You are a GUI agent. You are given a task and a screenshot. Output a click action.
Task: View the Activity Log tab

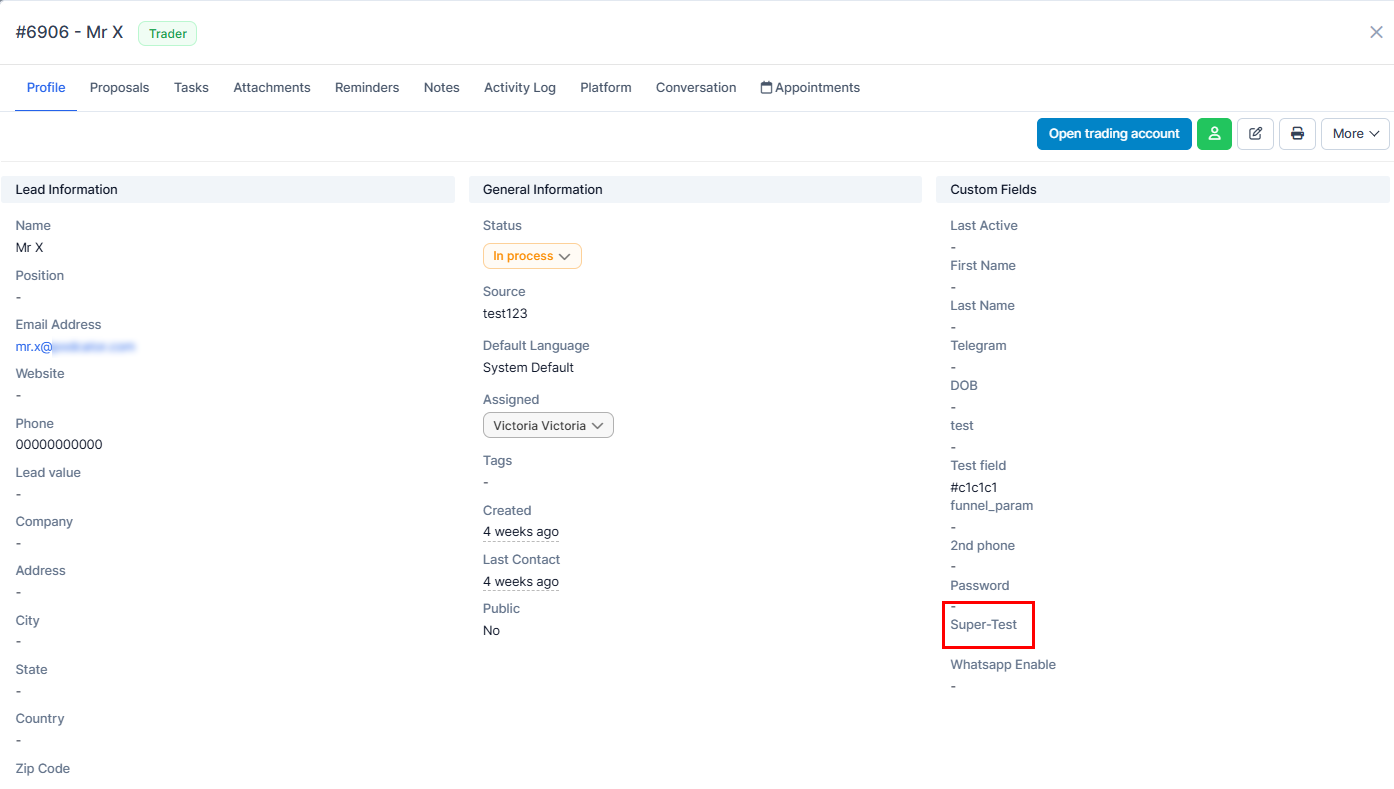click(x=520, y=88)
